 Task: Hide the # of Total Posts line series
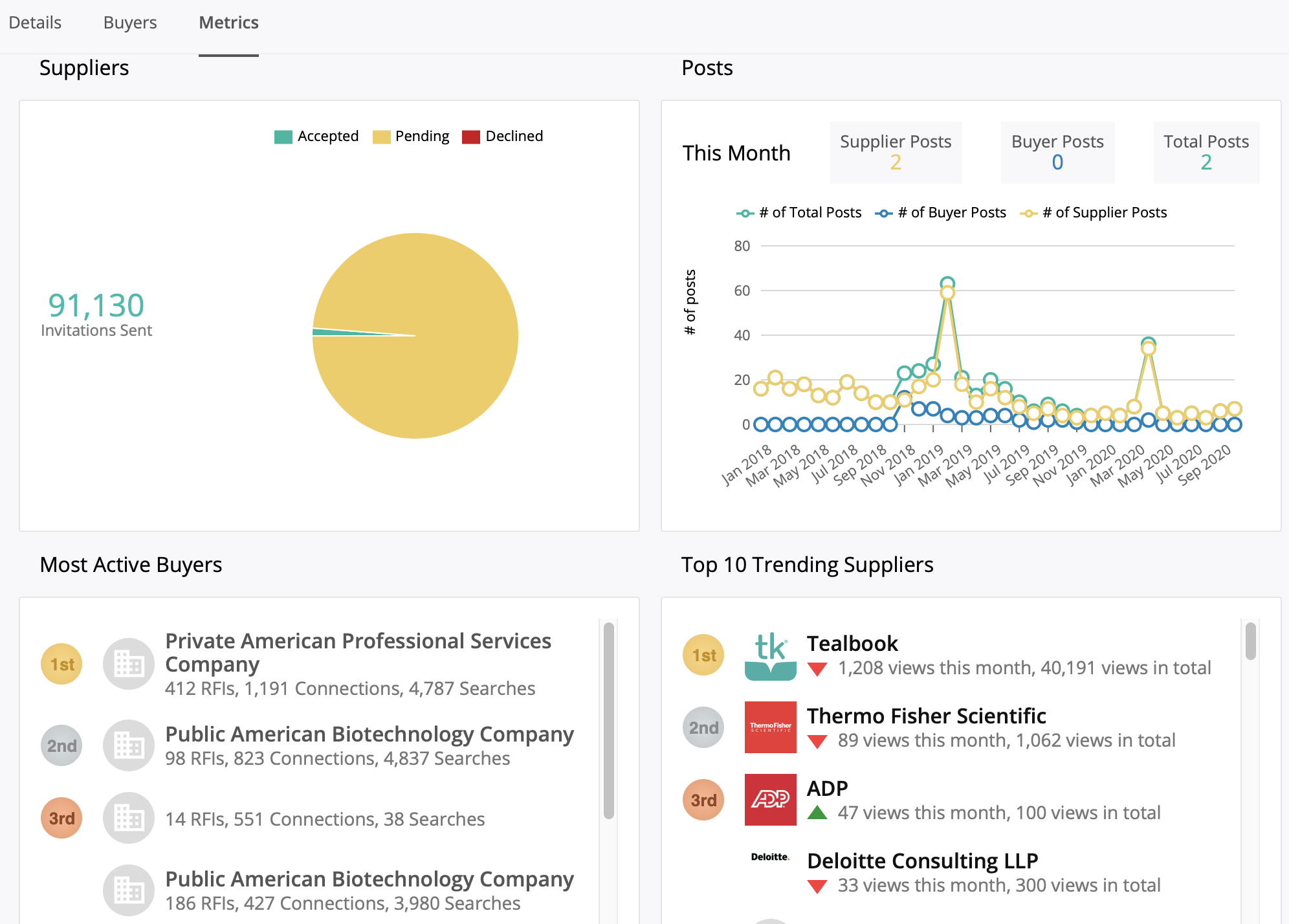click(x=799, y=213)
